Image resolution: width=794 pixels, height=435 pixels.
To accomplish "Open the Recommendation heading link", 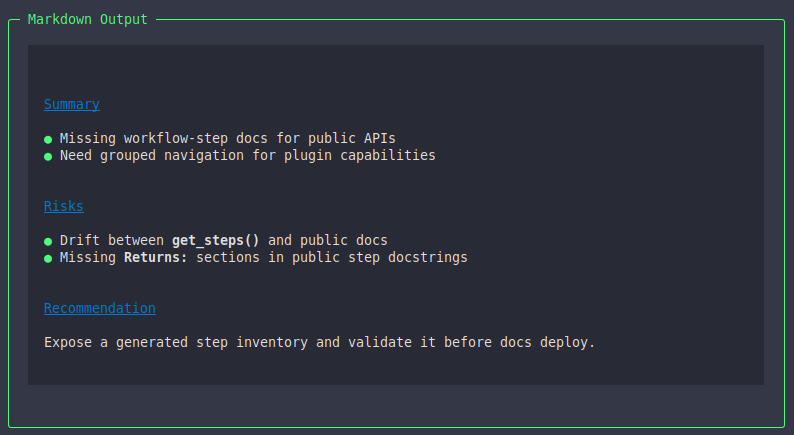I will pyautogui.click(x=100, y=308).
